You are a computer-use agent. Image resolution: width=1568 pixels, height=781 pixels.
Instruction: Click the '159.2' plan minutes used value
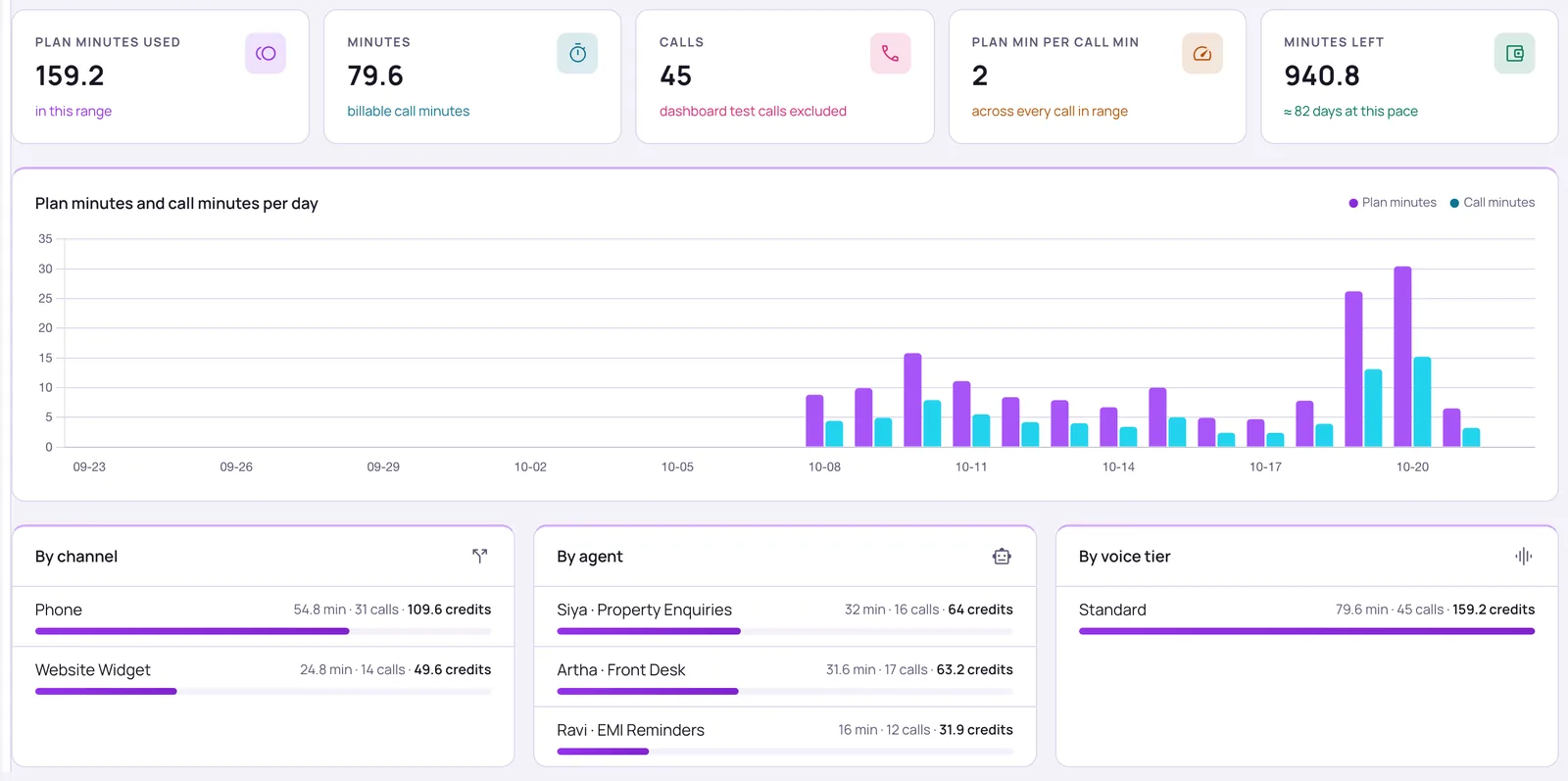pos(70,75)
